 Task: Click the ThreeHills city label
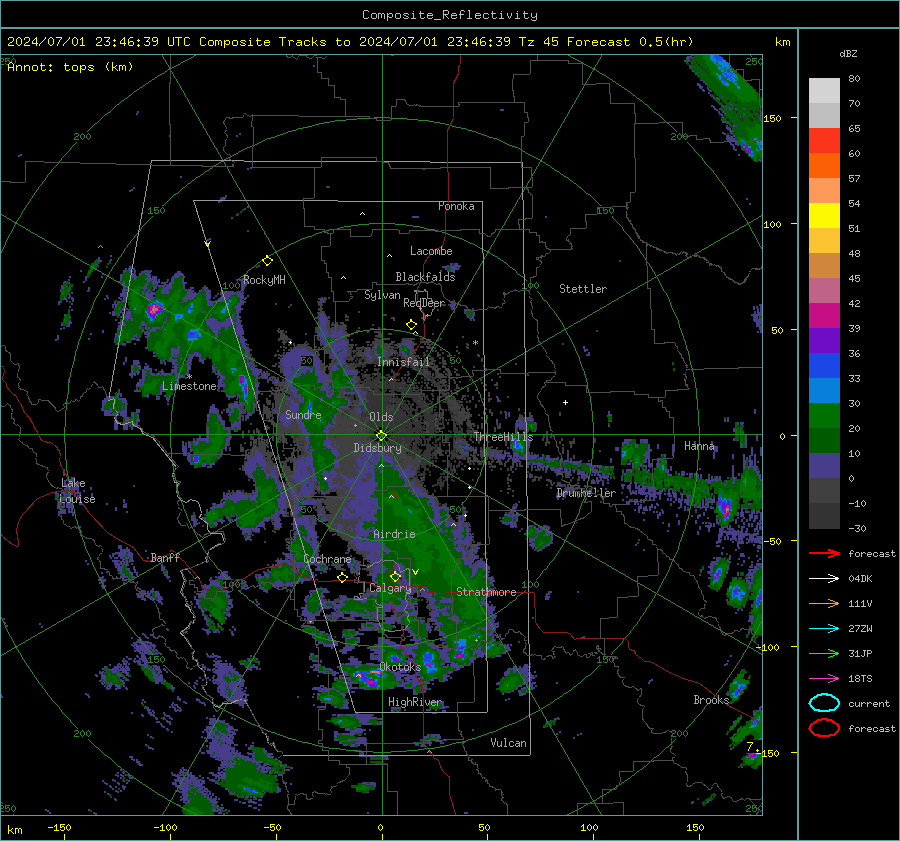[x=503, y=437]
